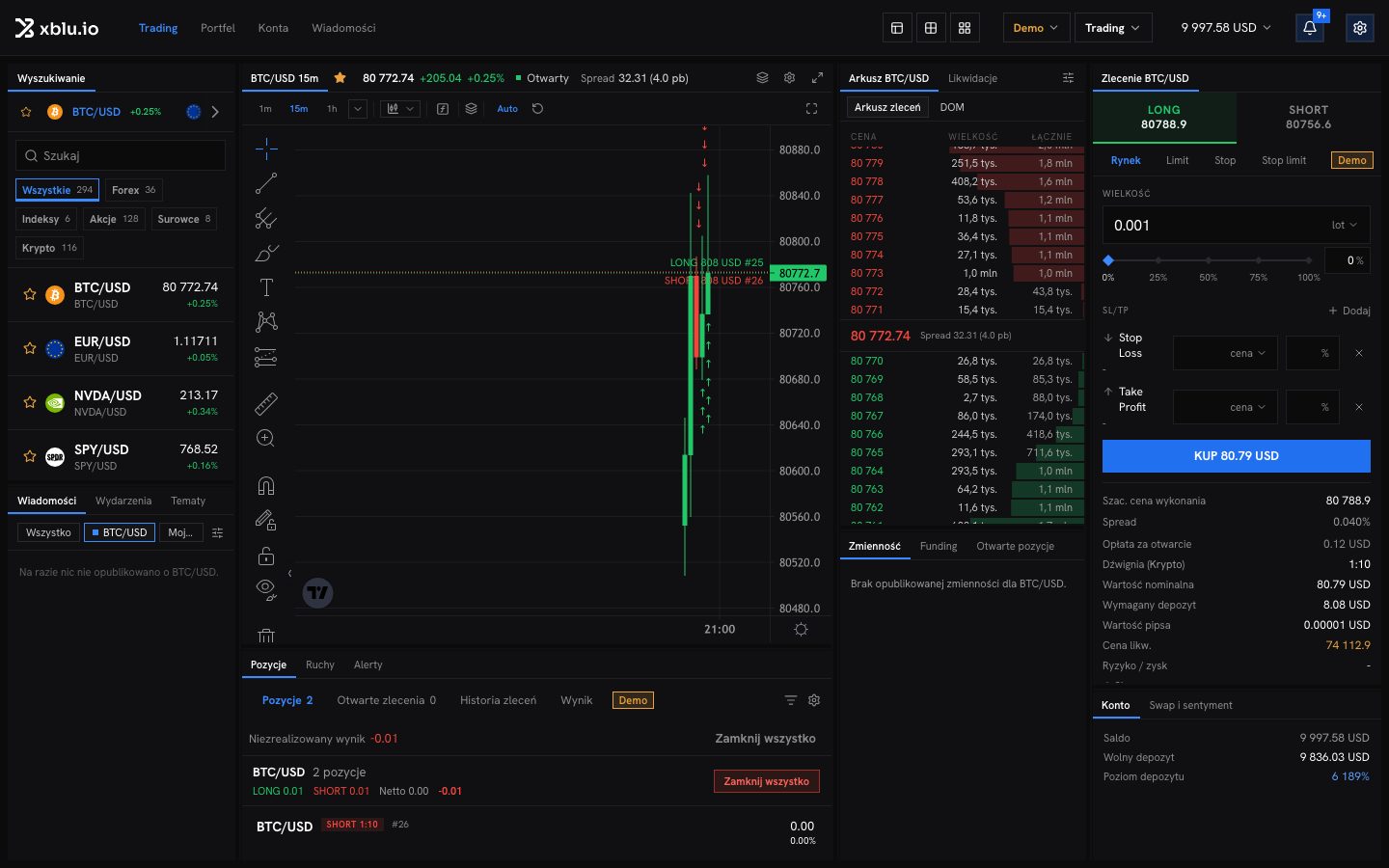The width and height of the screenshot is (1389, 868).
Task: Click Dodaj next to SL/TP
Action: click(1349, 311)
